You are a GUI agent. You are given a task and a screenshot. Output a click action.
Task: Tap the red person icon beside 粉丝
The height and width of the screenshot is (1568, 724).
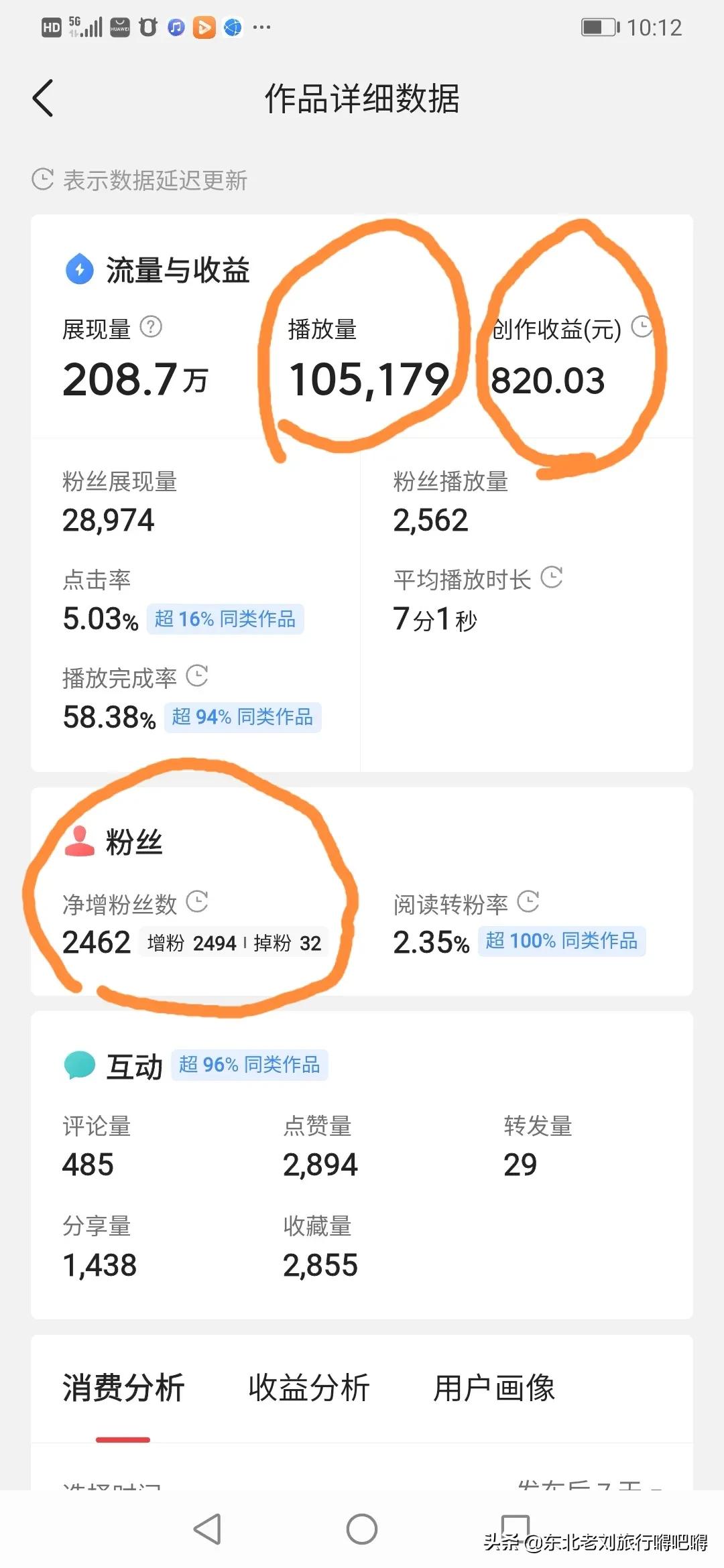coord(79,841)
